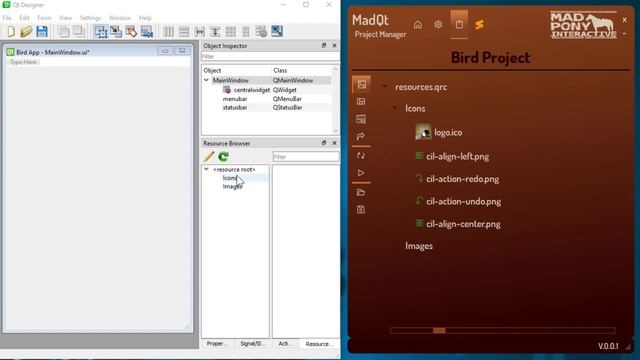Screen dimensions: 640x360
Task: Click the play/run triangle icon in MadQt sidebar
Action: coord(361,173)
